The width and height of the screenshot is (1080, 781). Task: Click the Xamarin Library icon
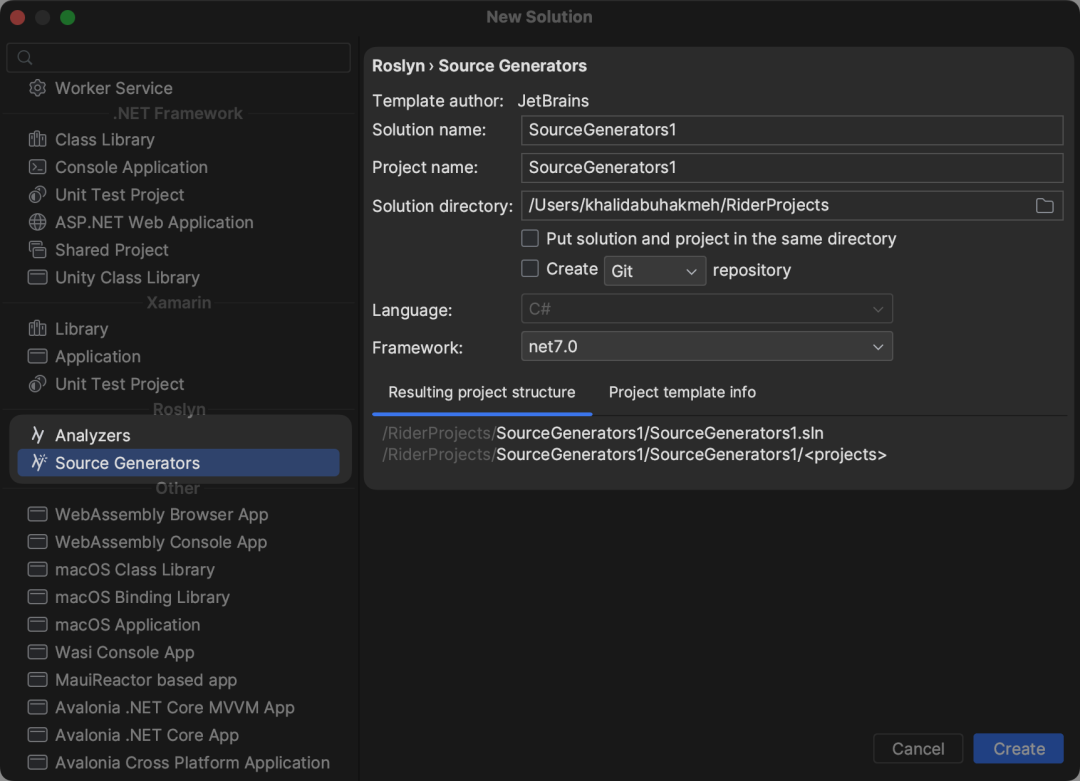click(x=37, y=329)
